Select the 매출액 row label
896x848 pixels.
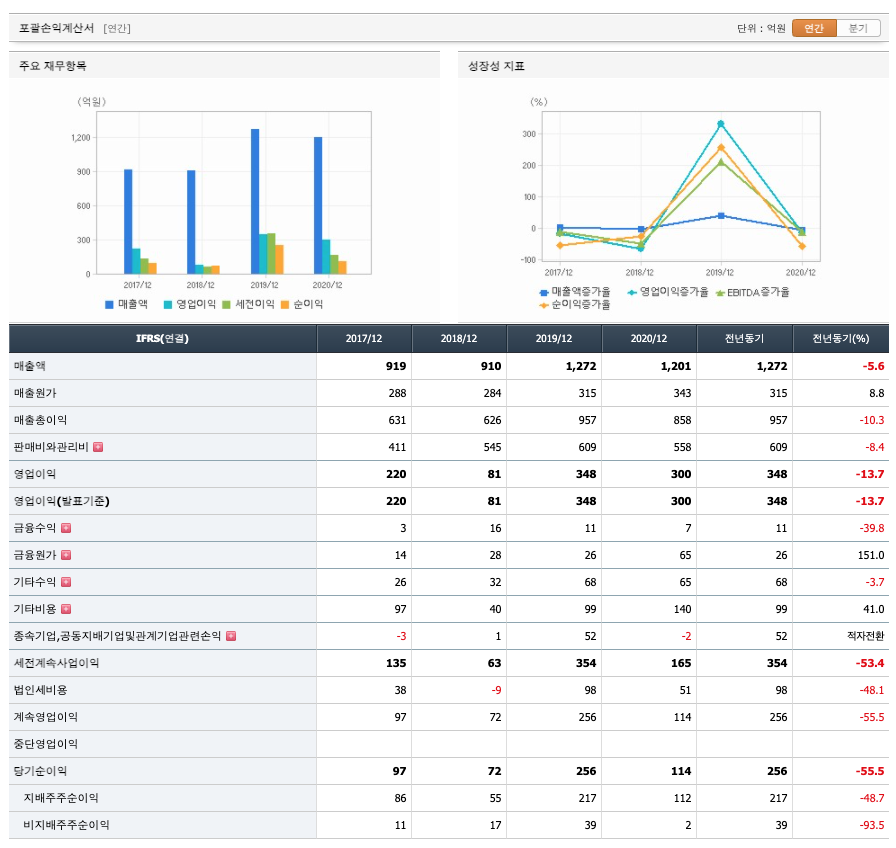click(x=30, y=366)
